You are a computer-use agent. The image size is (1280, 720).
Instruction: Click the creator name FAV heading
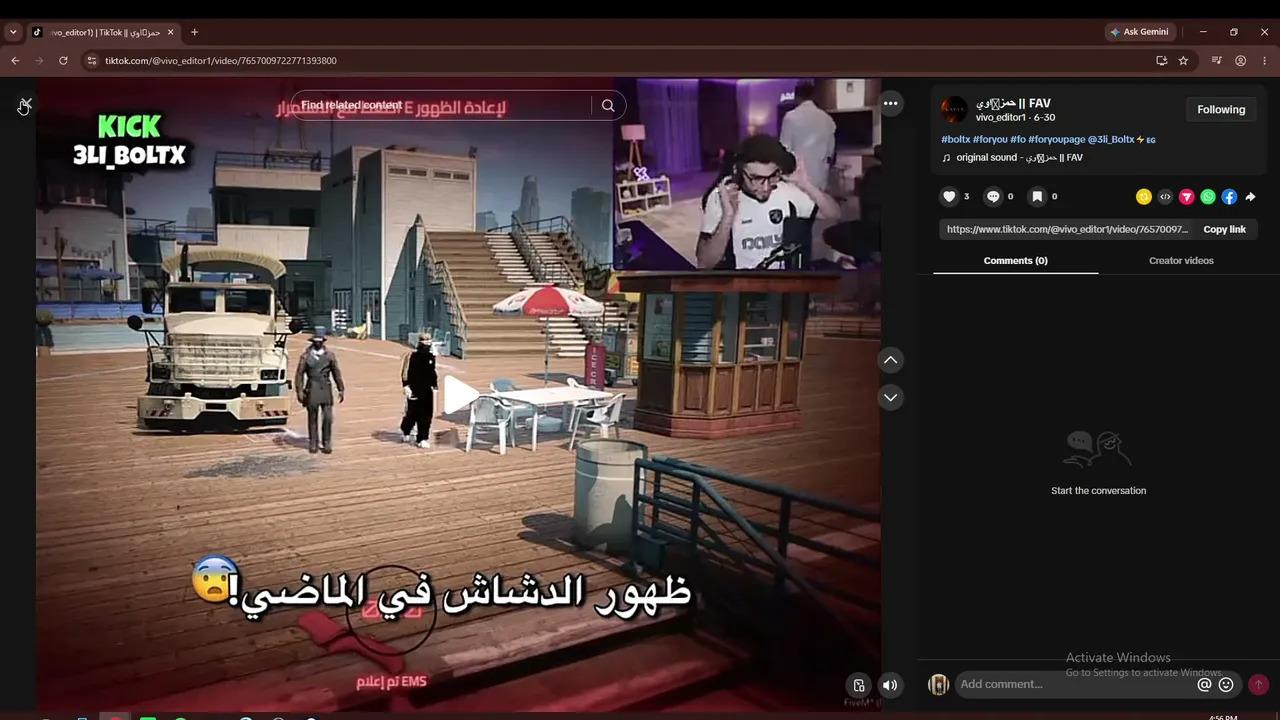click(x=1013, y=104)
